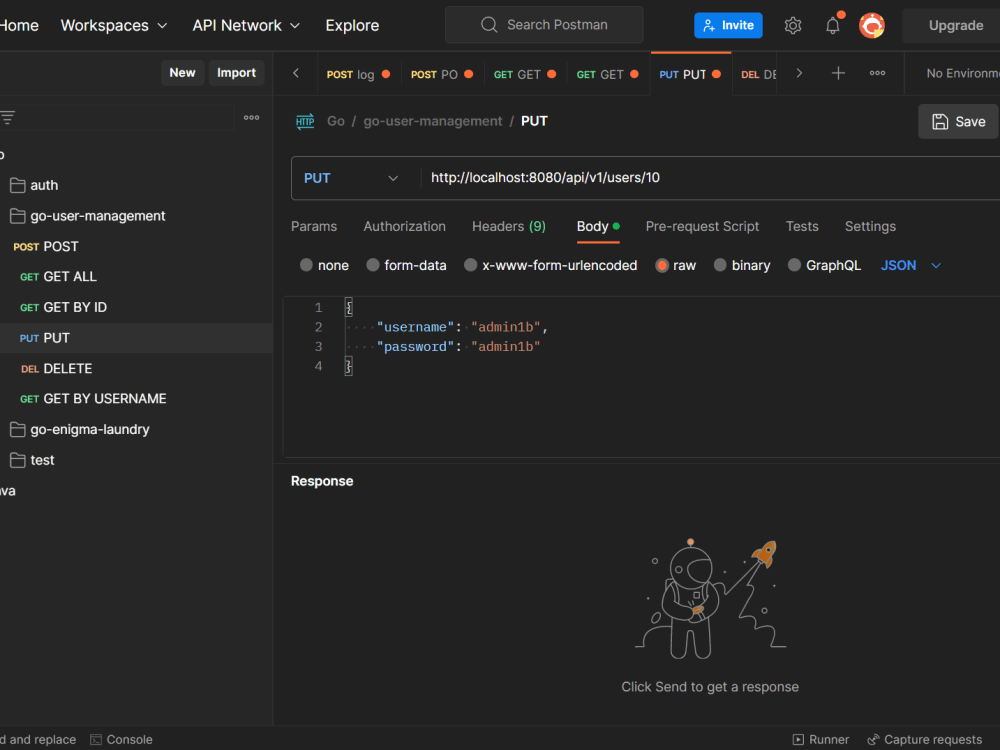1000x750 pixels.
Task: Click the go-enigma-laundry folder icon
Action: (18, 430)
